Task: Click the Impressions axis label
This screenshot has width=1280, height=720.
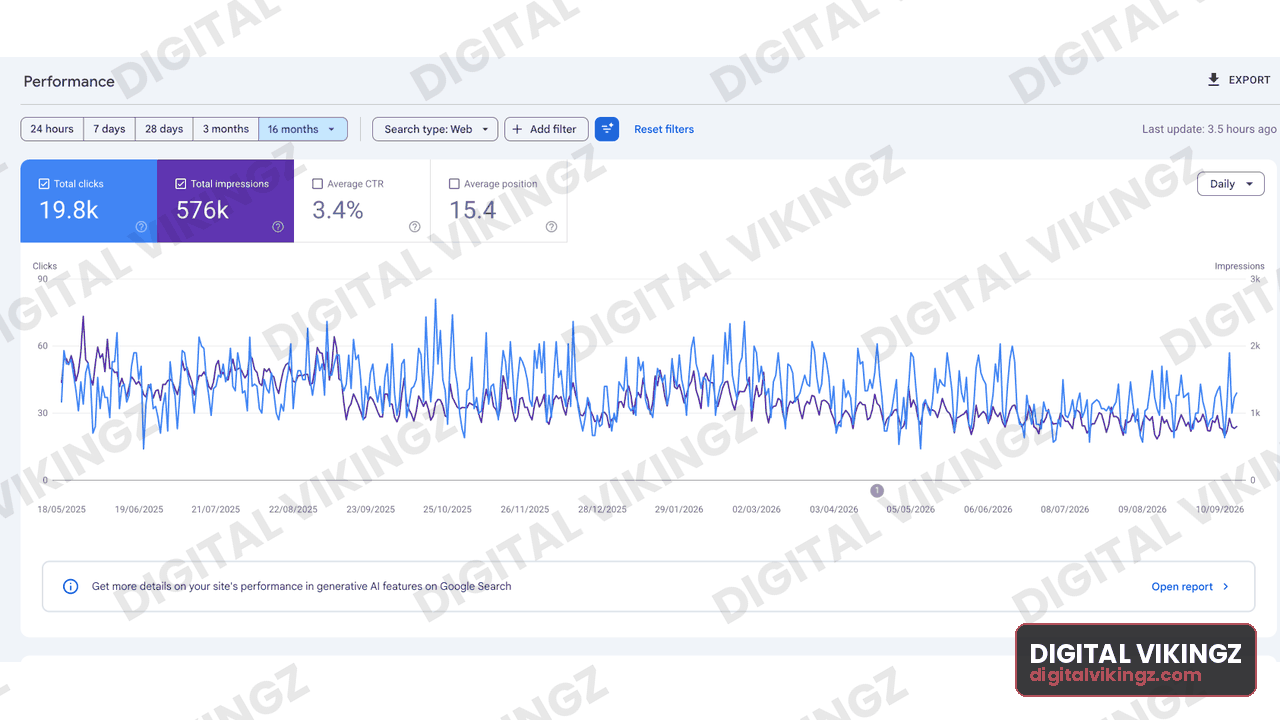Action: [1240, 266]
